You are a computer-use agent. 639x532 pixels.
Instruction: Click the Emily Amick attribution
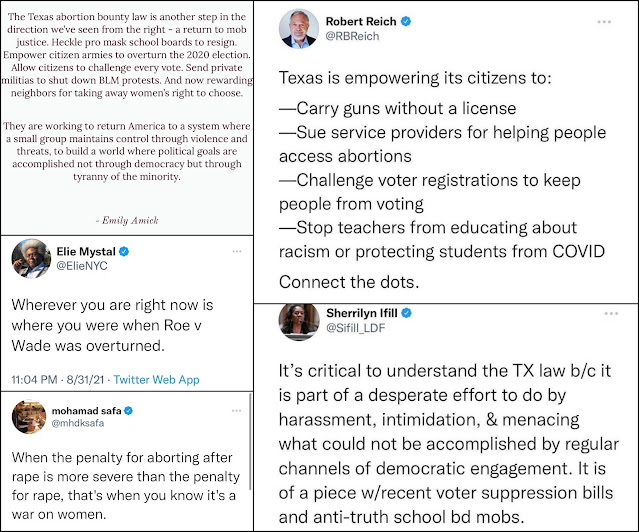128,221
